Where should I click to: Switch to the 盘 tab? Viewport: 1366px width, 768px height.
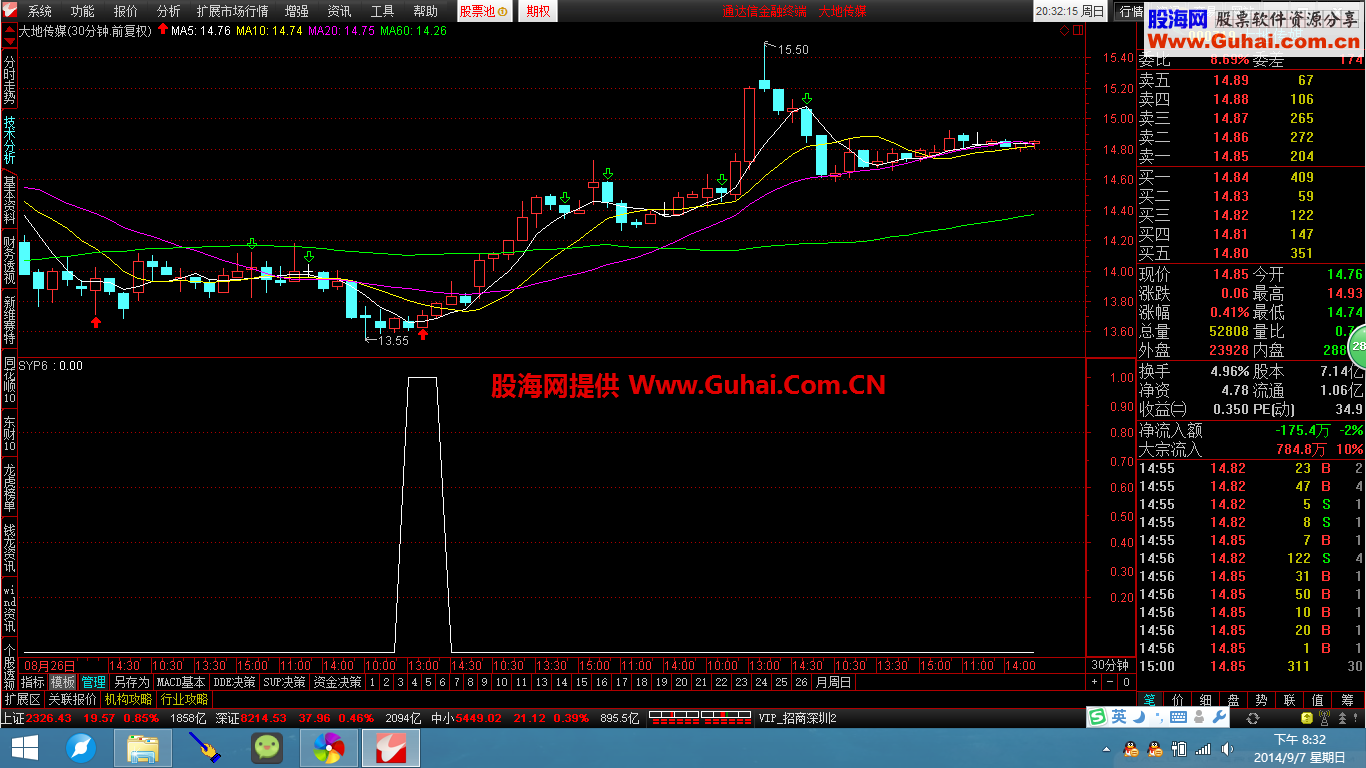click(1234, 700)
